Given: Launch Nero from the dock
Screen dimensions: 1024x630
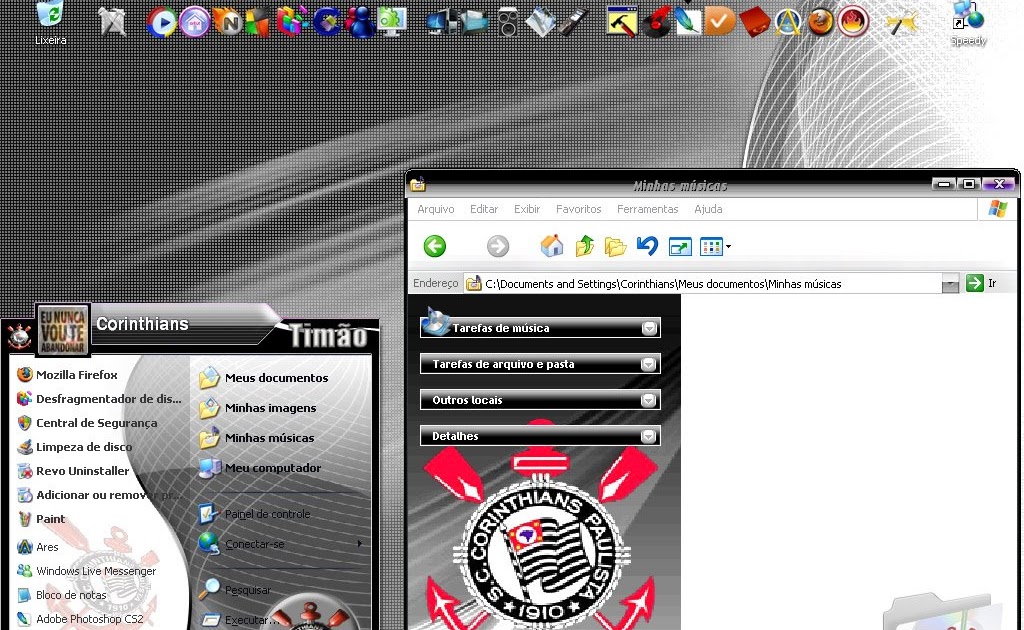Looking at the screenshot, I should [229, 23].
